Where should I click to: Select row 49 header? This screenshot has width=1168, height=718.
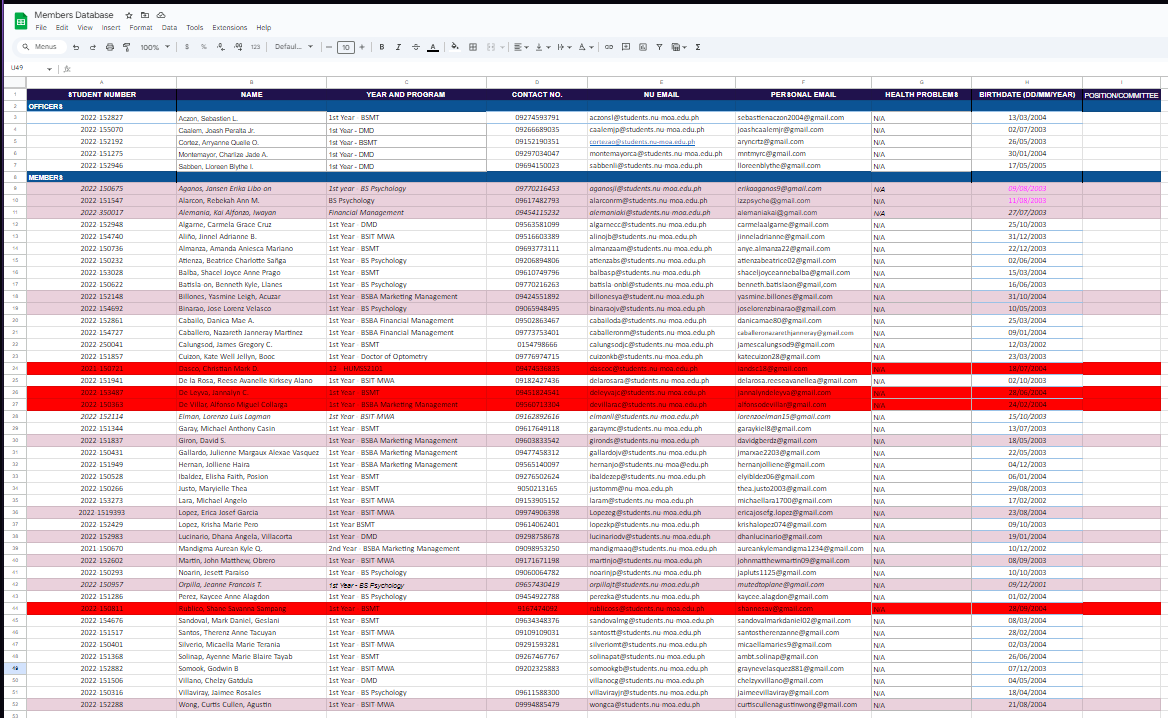(x=15, y=669)
